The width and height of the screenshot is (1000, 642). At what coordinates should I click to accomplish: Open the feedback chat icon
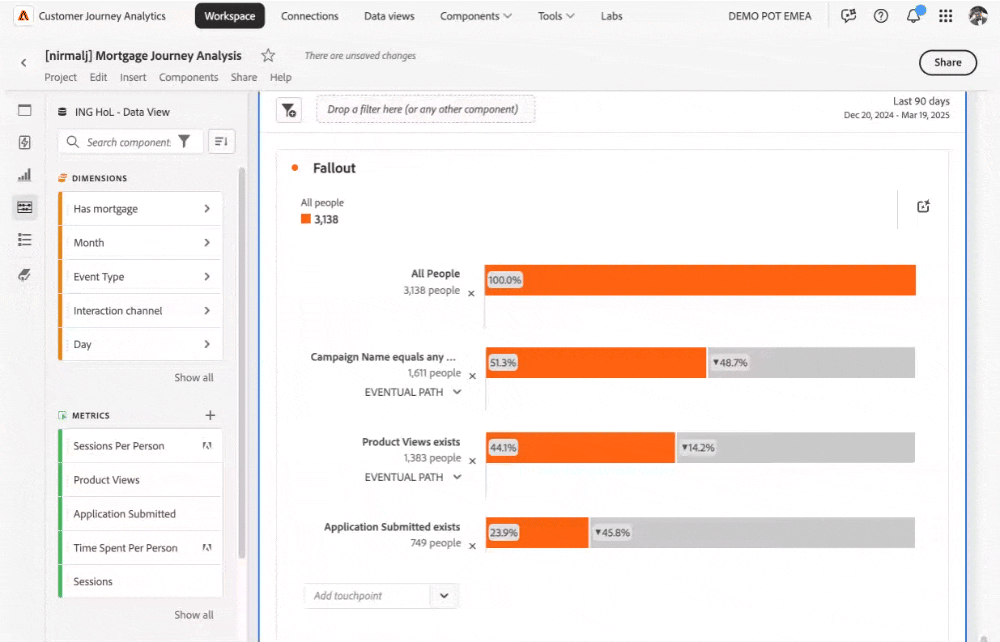pyautogui.click(x=848, y=16)
